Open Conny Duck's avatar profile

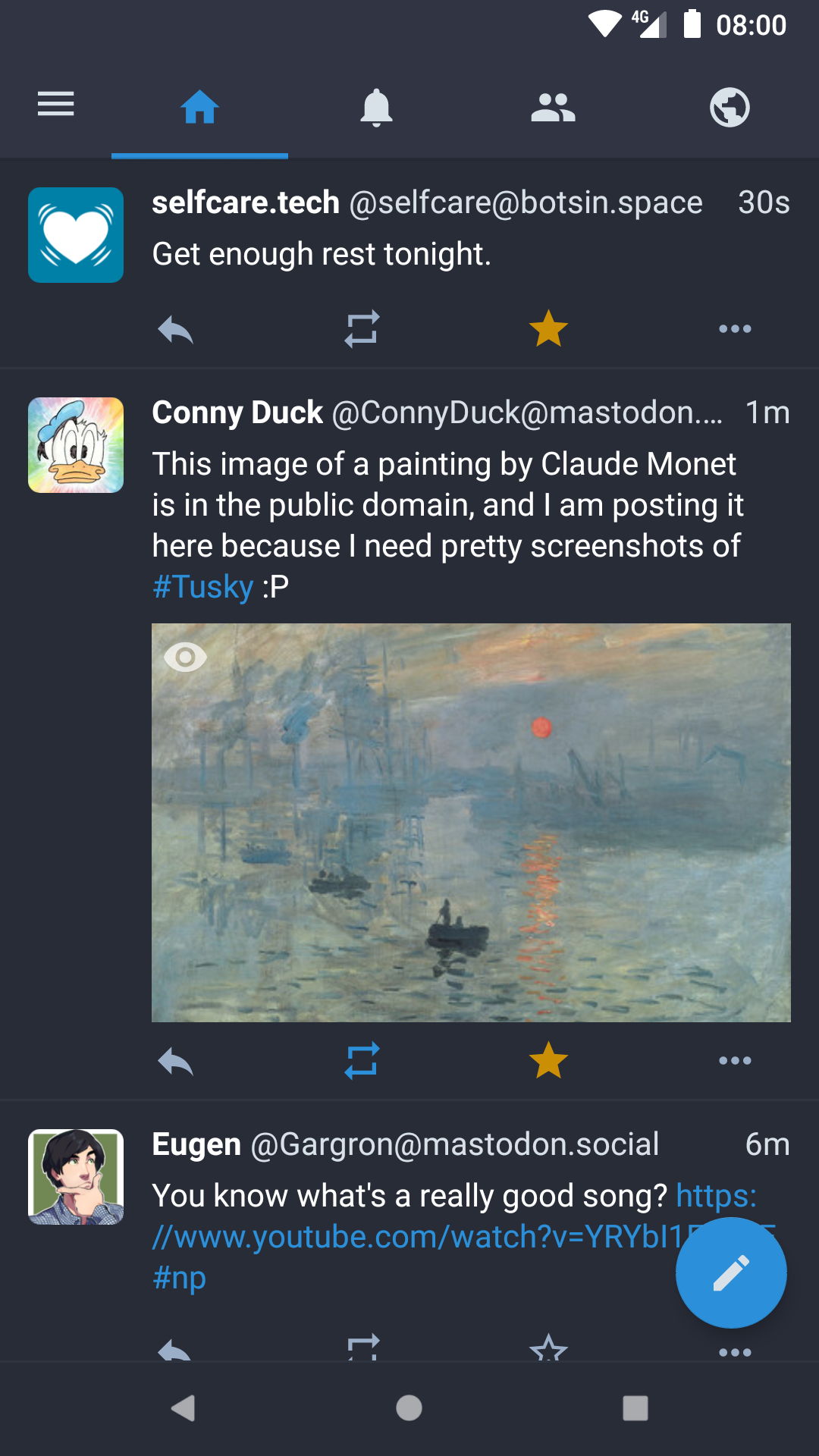[76, 445]
